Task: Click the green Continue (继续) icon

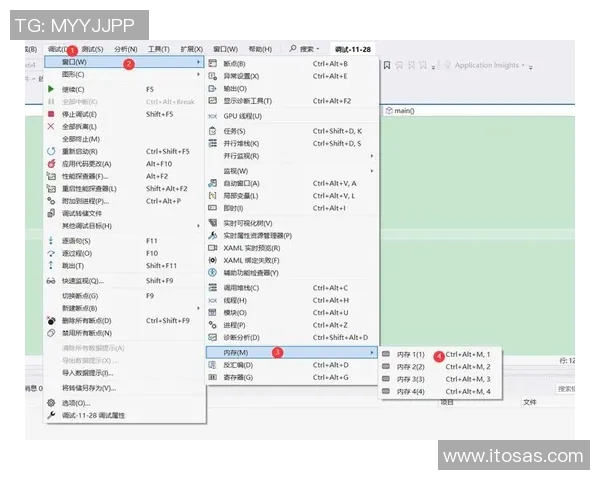Action: click(x=51, y=89)
